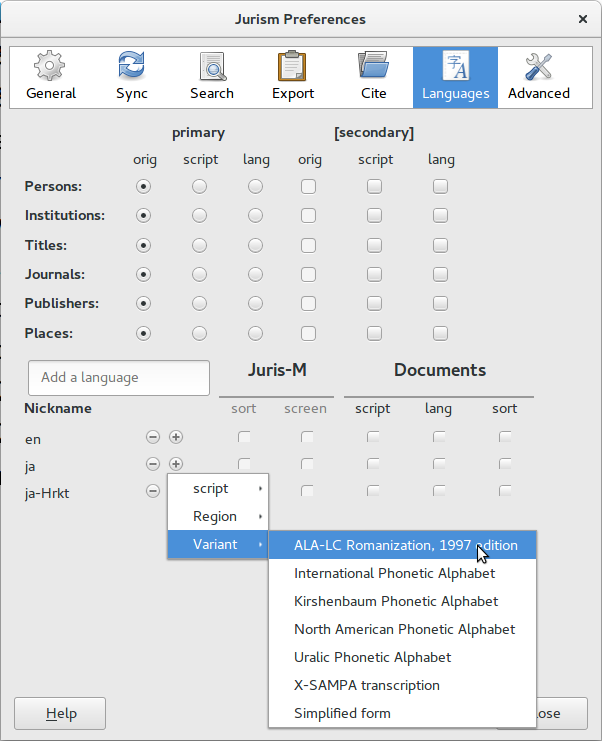Viewport: 602px width, 741px height.
Task: Choose Simplified form variant
Action: click(403, 713)
